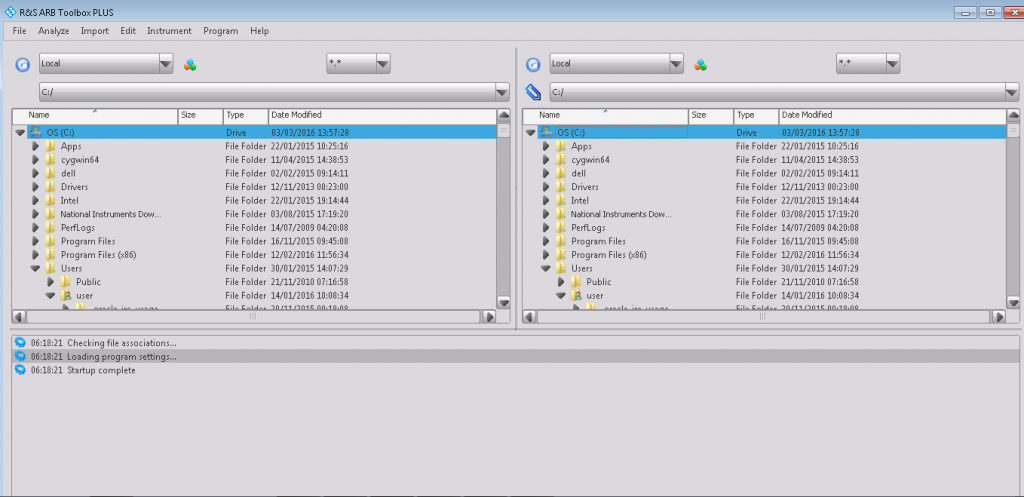
Task: Expand the Drivers folder in left pane
Action: 35,187
